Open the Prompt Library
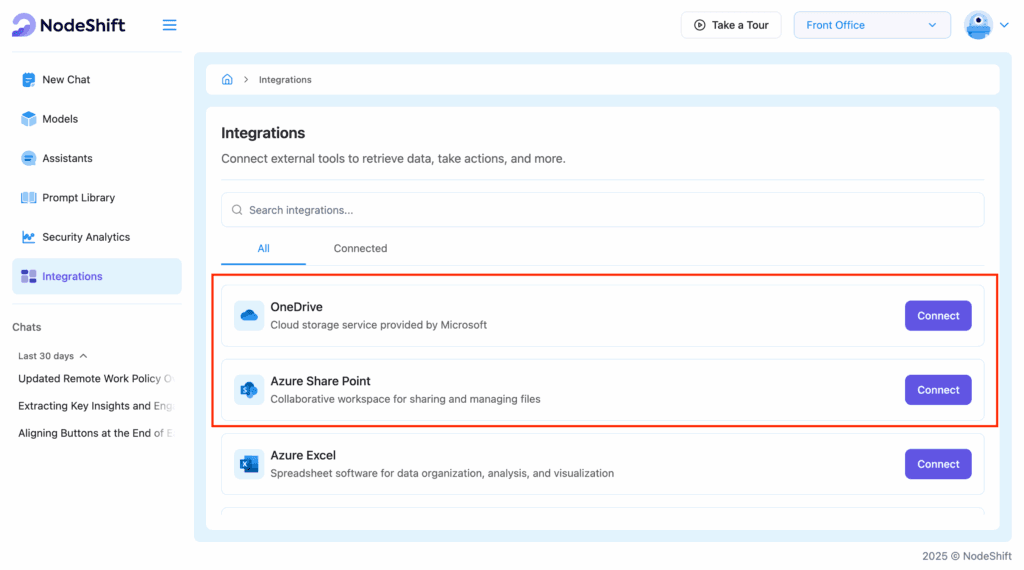Screen dimensions: 1024x570 click(x=78, y=198)
